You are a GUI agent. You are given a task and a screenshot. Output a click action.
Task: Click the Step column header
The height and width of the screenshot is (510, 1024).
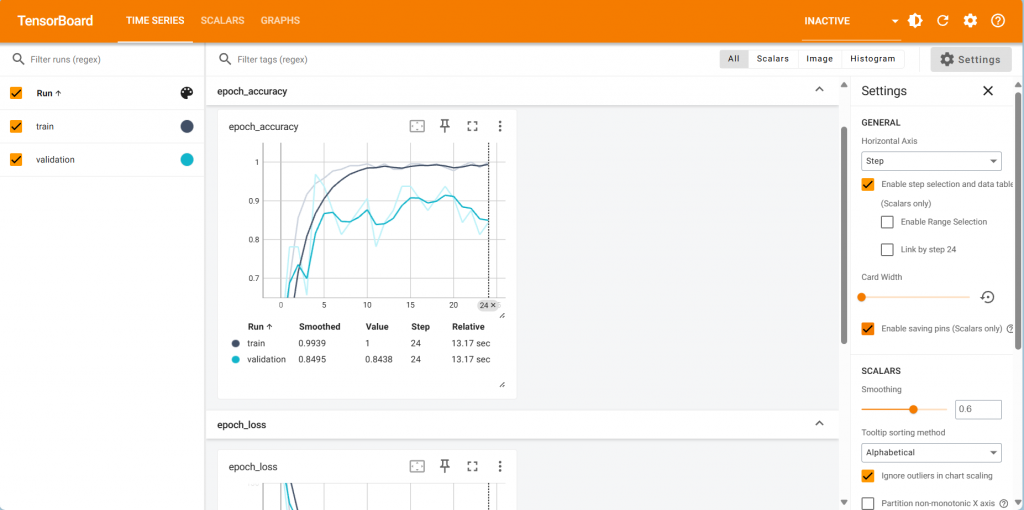(421, 327)
